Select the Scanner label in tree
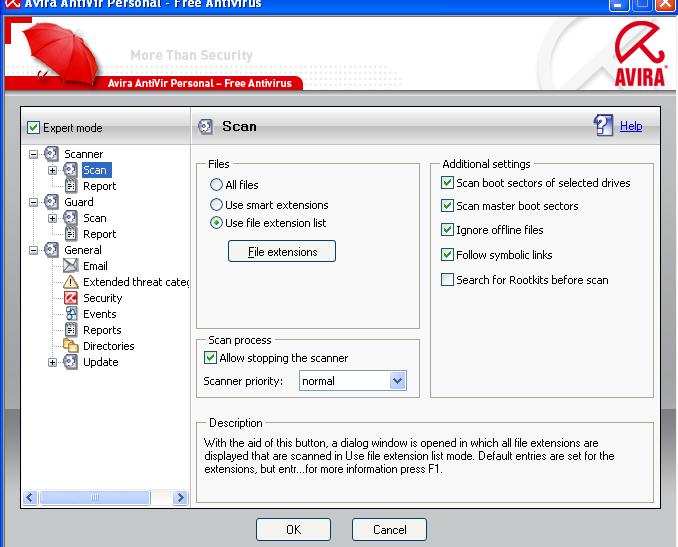This screenshot has width=678, height=547. pyautogui.click(x=83, y=154)
